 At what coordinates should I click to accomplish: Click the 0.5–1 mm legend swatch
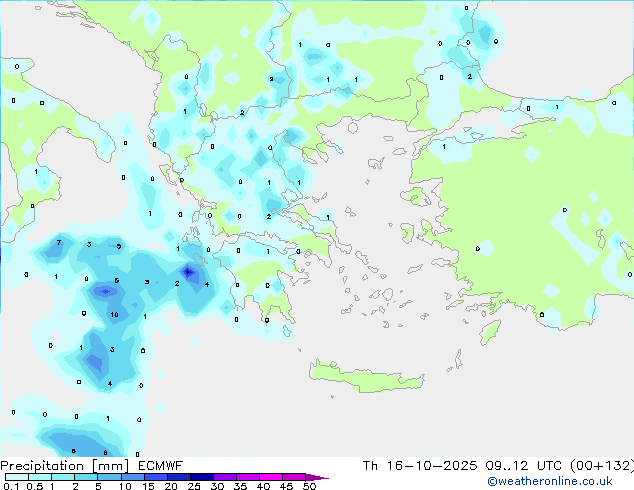40,477
